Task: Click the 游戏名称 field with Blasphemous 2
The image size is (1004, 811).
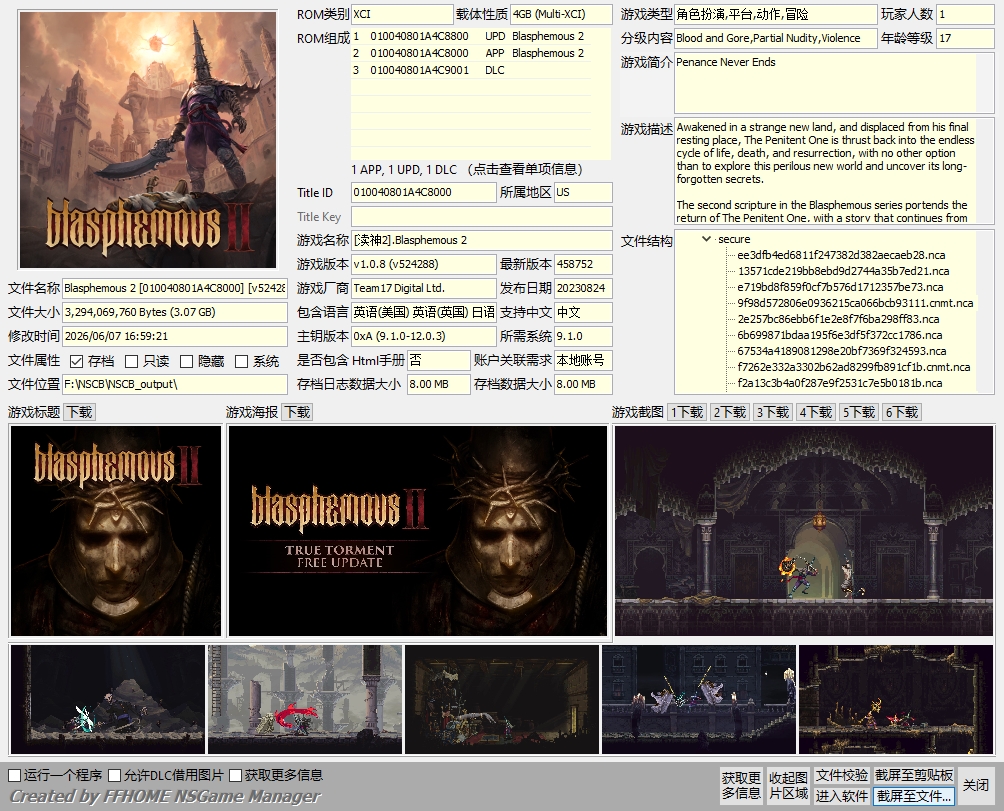Action: [x=482, y=240]
